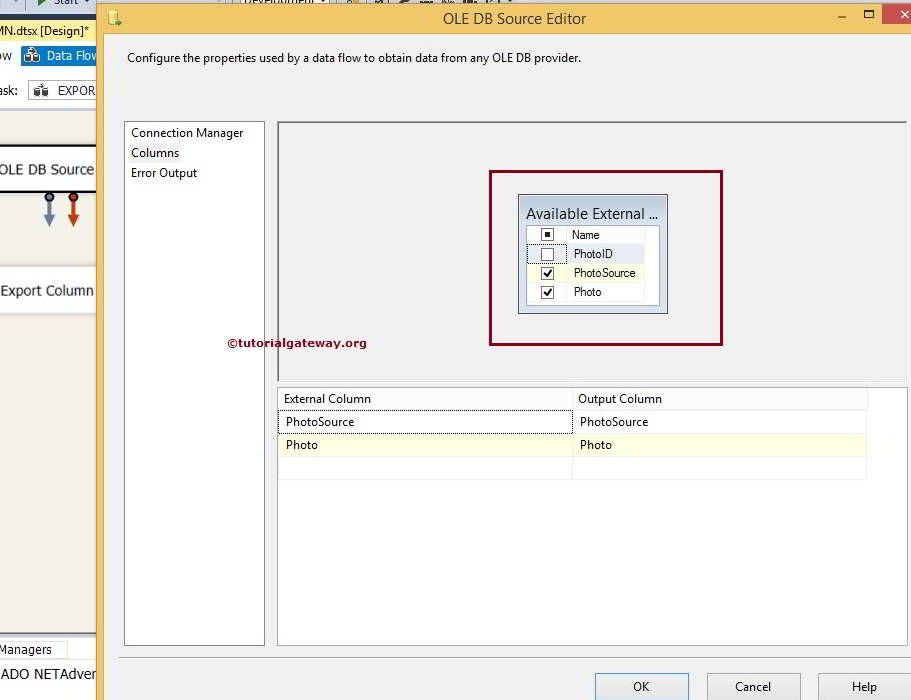The width and height of the screenshot is (911, 700).
Task: Switch to the Data Flow tab
Action: [62, 55]
